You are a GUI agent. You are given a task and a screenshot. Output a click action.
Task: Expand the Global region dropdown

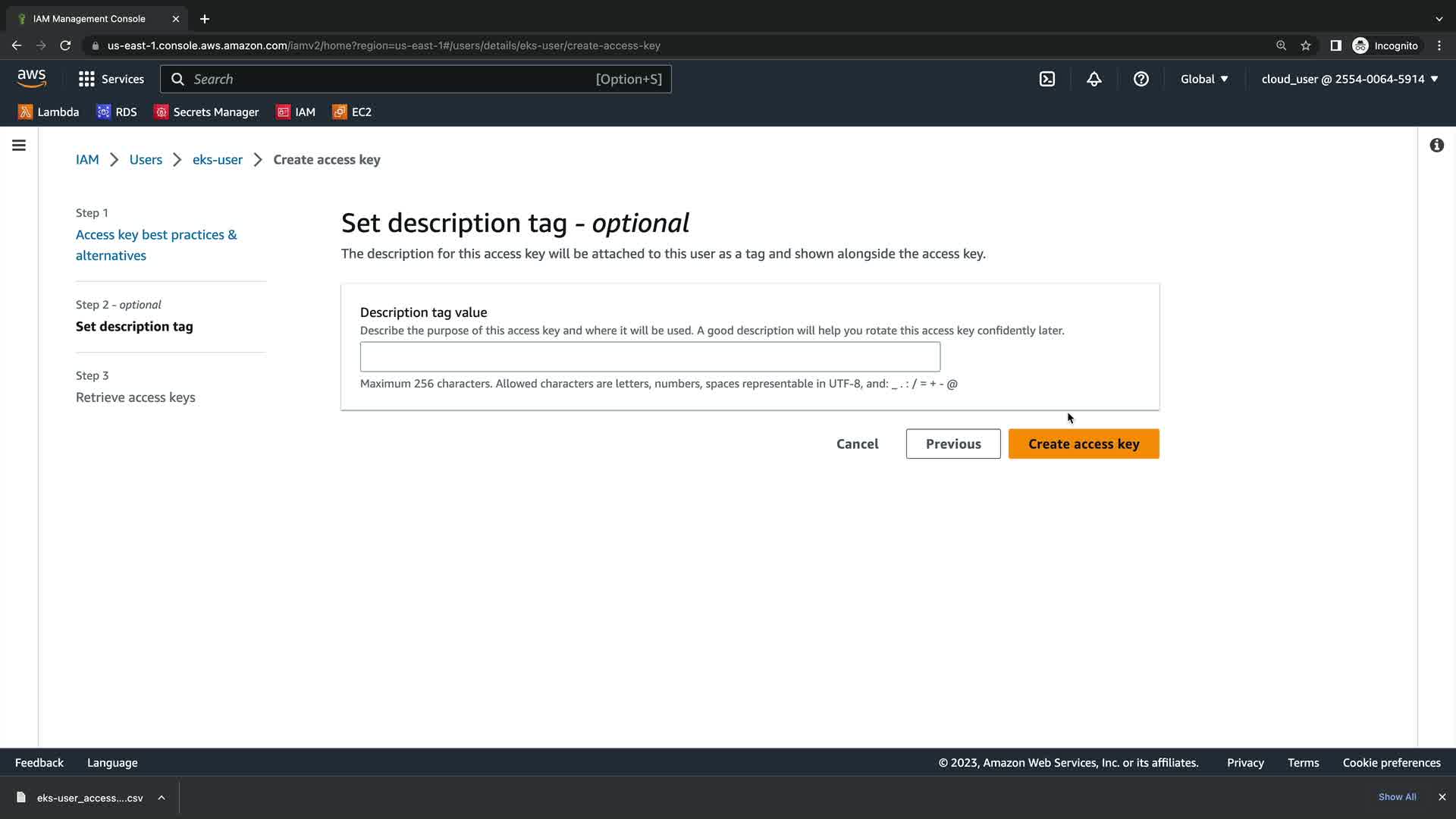[1203, 79]
